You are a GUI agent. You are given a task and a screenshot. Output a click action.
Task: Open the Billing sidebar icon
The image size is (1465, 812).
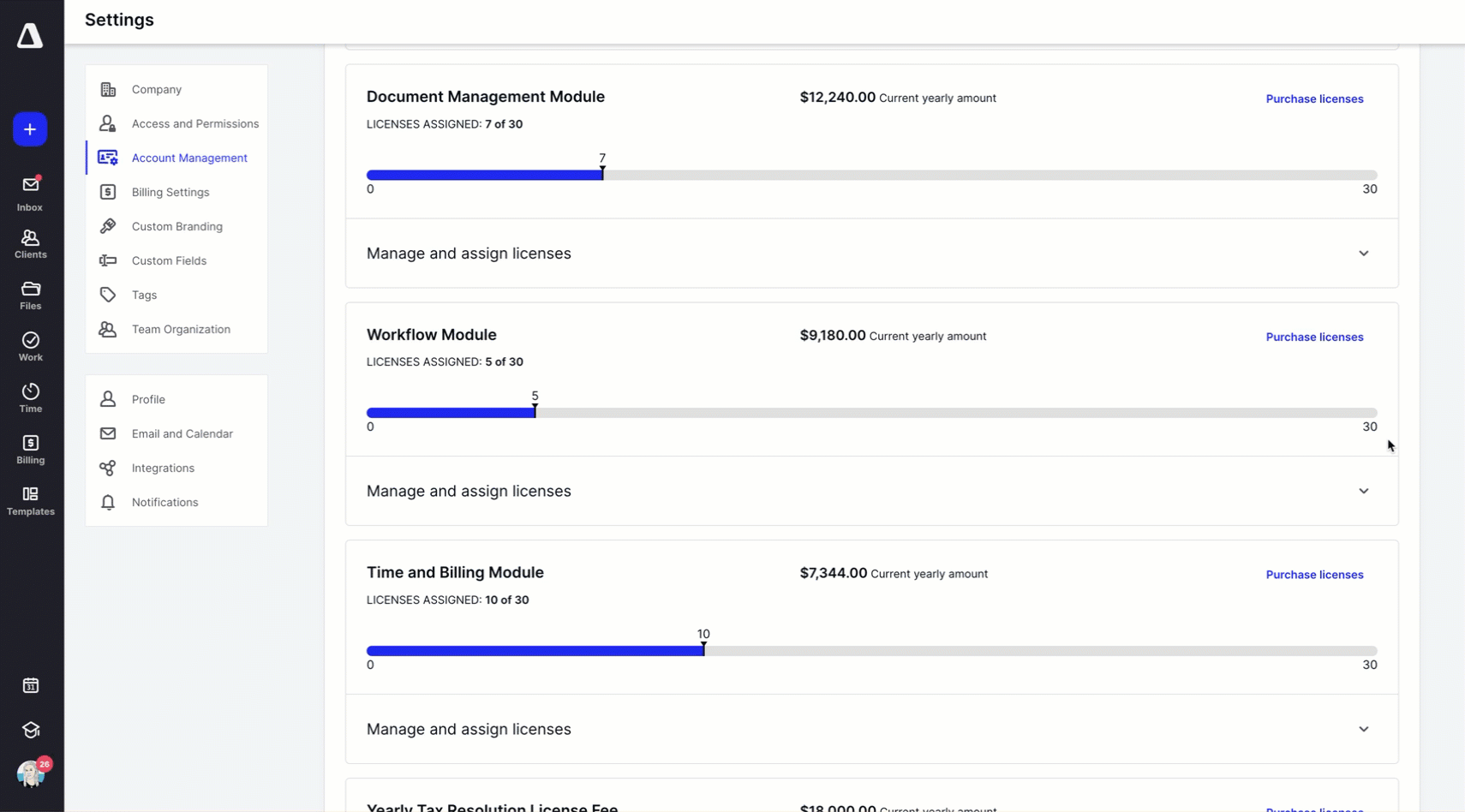click(30, 450)
